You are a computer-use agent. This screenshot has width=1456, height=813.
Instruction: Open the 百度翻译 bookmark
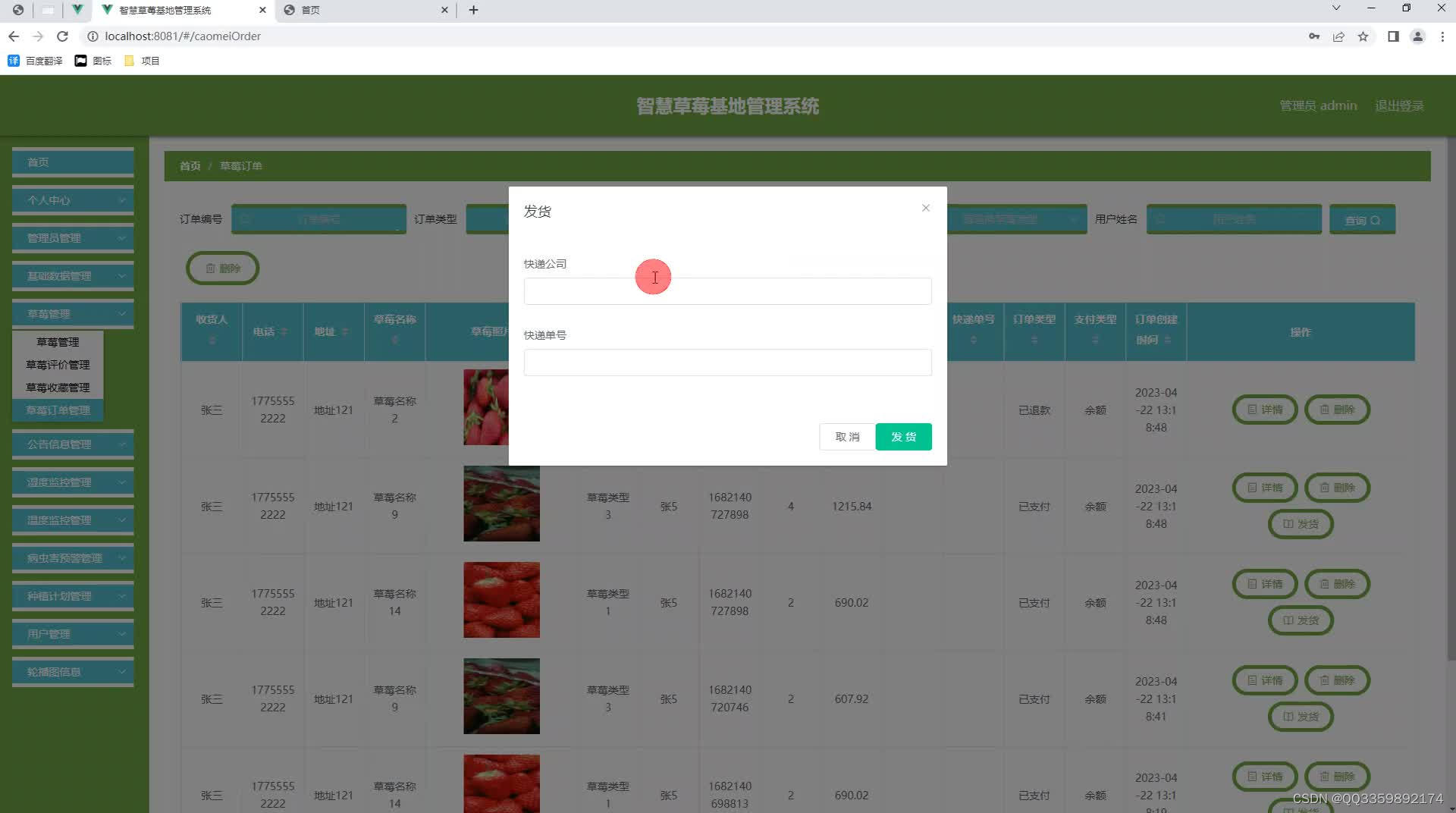coord(35,61)
